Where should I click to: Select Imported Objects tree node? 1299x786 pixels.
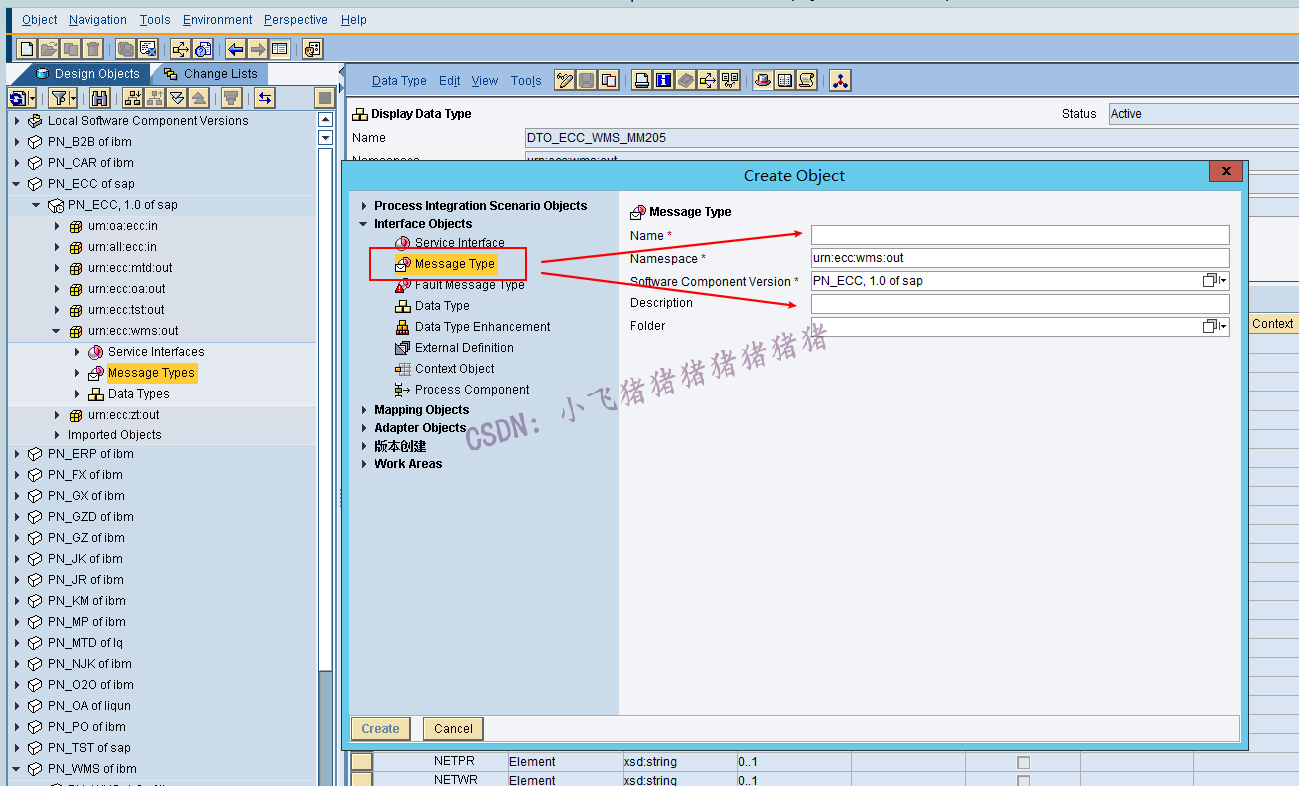pyautogui.click(x=114, y=435)
